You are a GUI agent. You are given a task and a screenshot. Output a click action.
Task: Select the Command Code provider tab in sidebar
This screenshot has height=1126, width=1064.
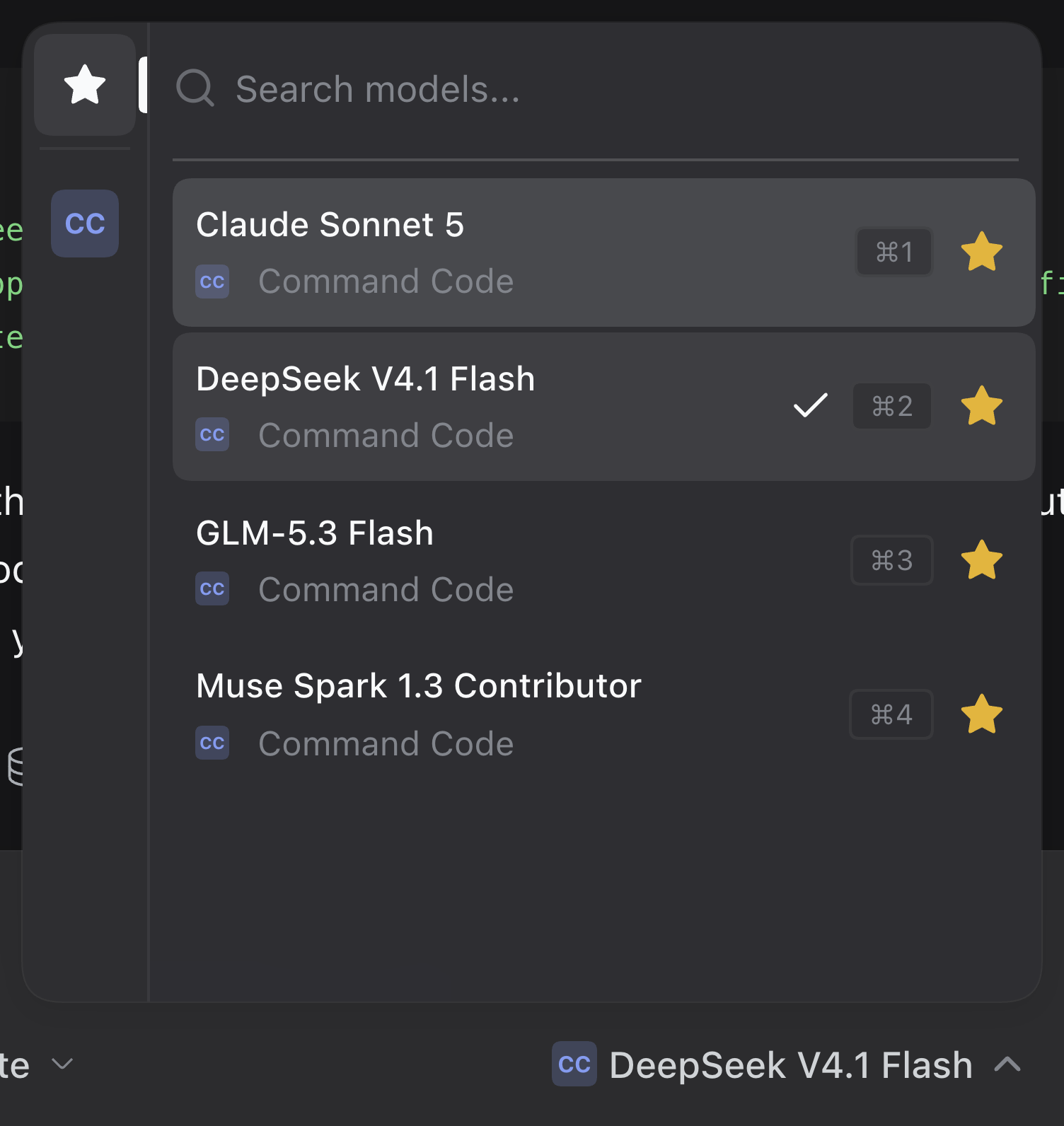85,224
